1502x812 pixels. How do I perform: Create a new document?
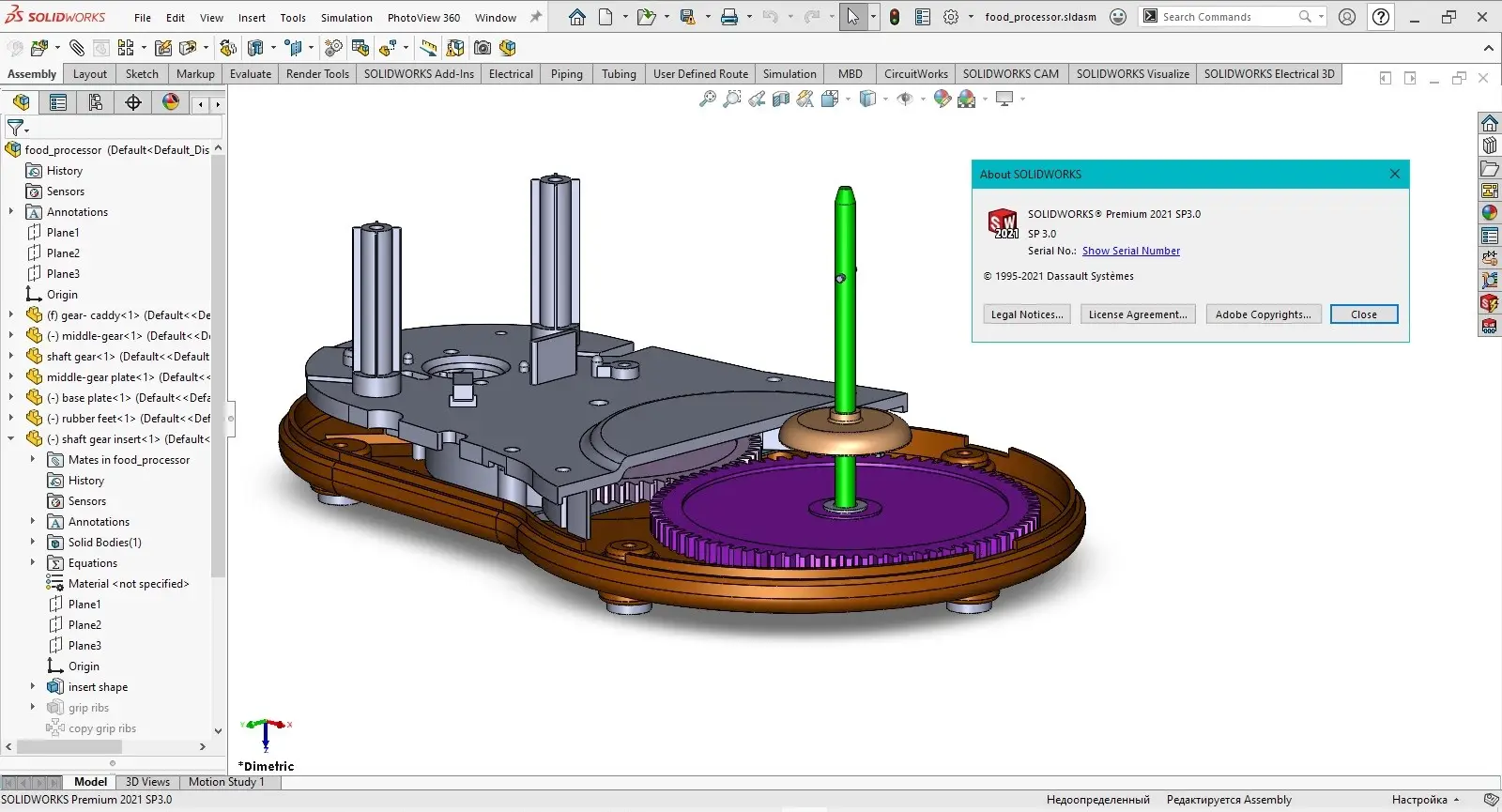[605, 17]
